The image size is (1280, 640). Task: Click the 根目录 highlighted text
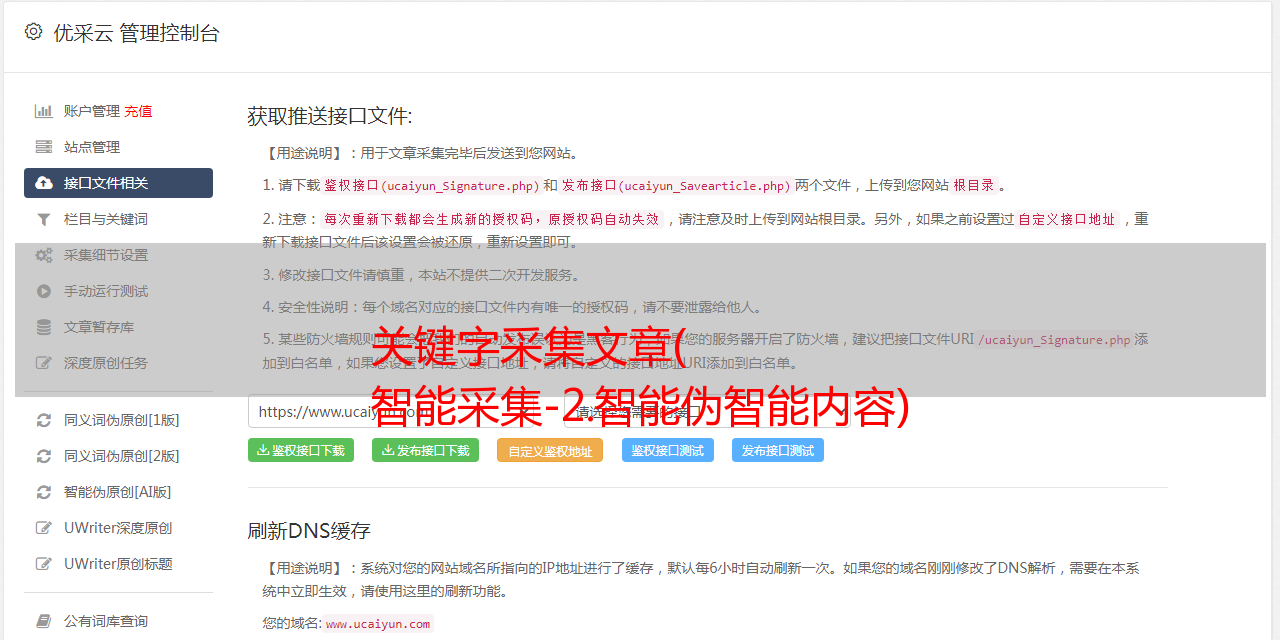click(x=973, y=185)
